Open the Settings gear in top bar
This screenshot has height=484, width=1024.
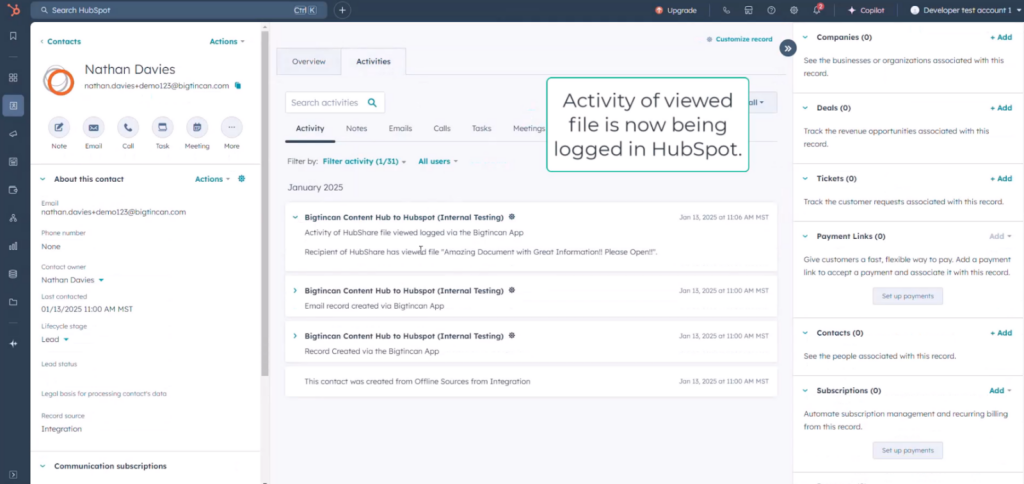pos(793,10)
